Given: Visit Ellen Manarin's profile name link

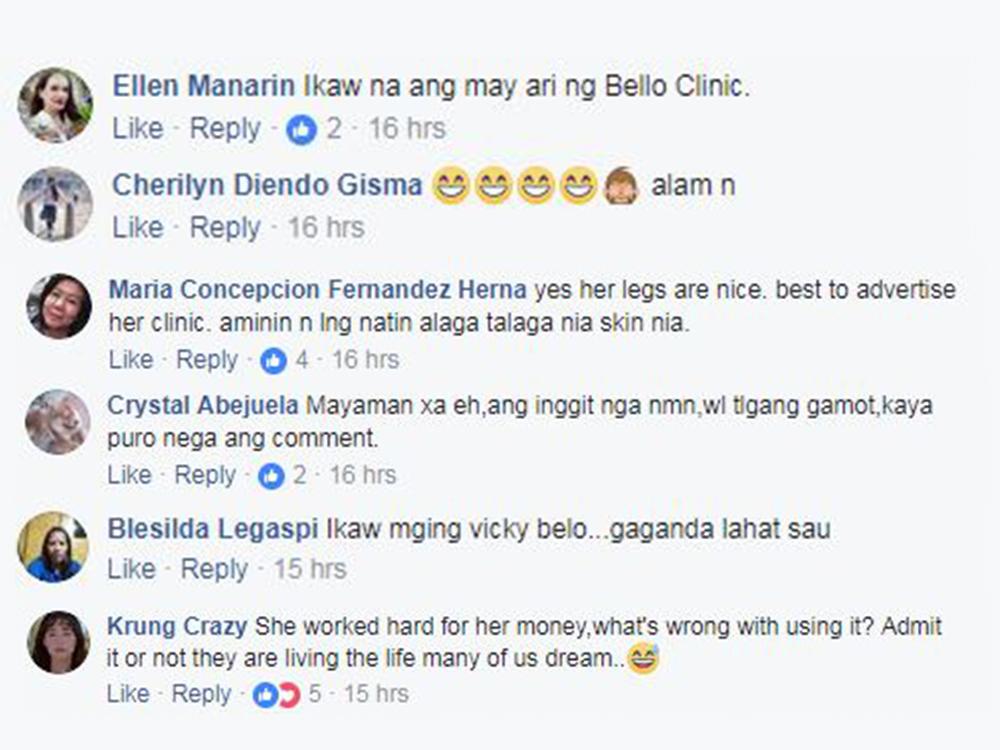Looking at the screenshot, I should (x=204, y=86).
